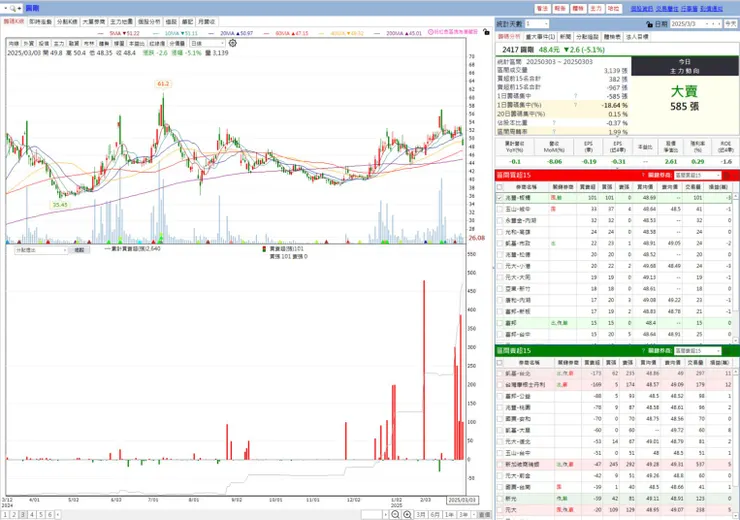Open the 新聞 tab in right panel
This screenshot has width=740, height=520.
565,36
